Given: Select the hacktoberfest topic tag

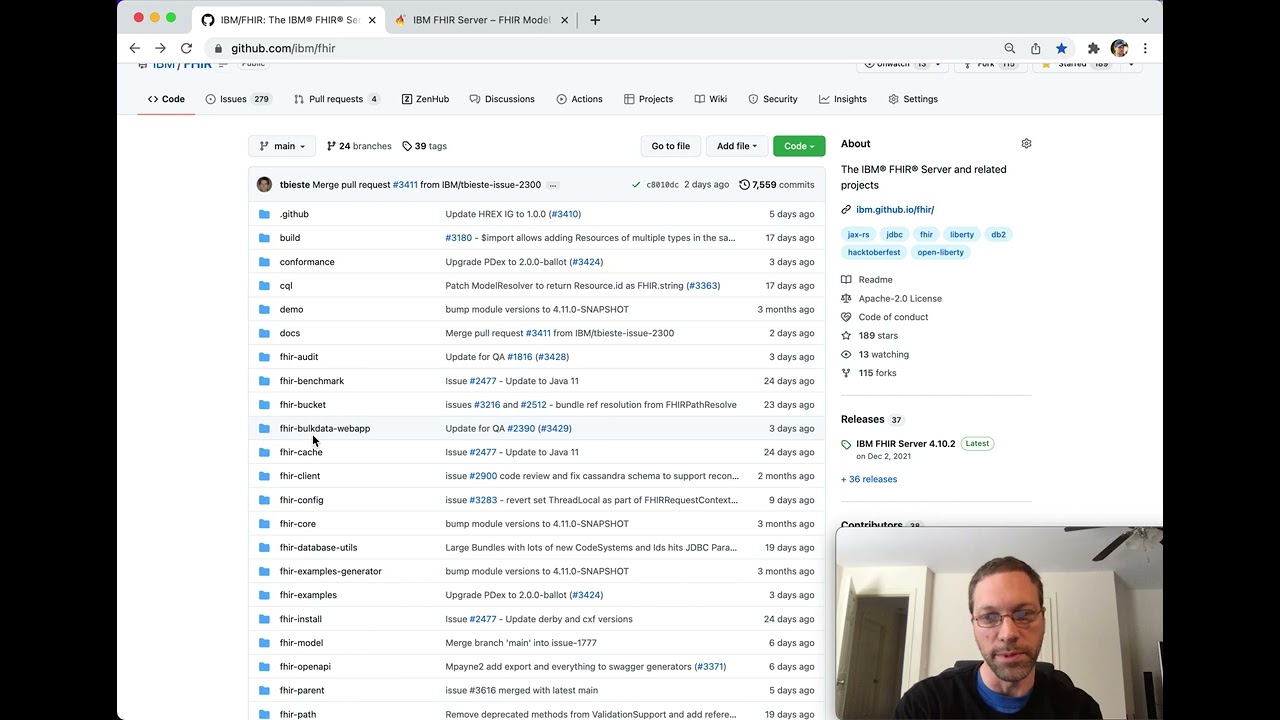Looking at the screenshot, I should [874, 252].
